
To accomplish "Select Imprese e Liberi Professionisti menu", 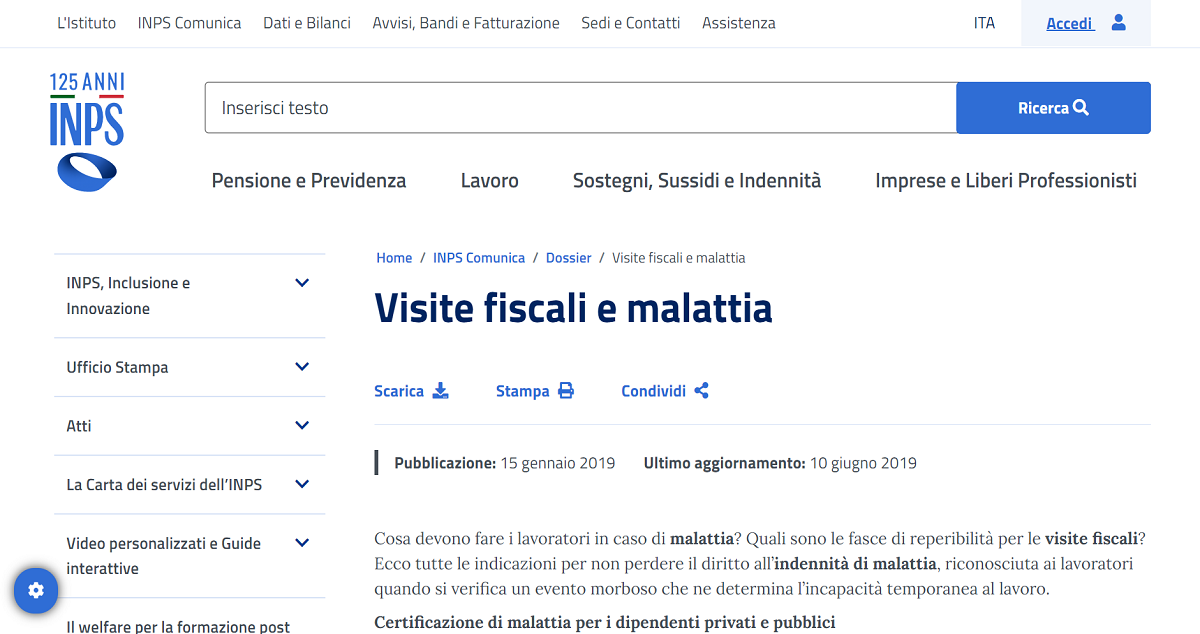I will click(1005, 181).
